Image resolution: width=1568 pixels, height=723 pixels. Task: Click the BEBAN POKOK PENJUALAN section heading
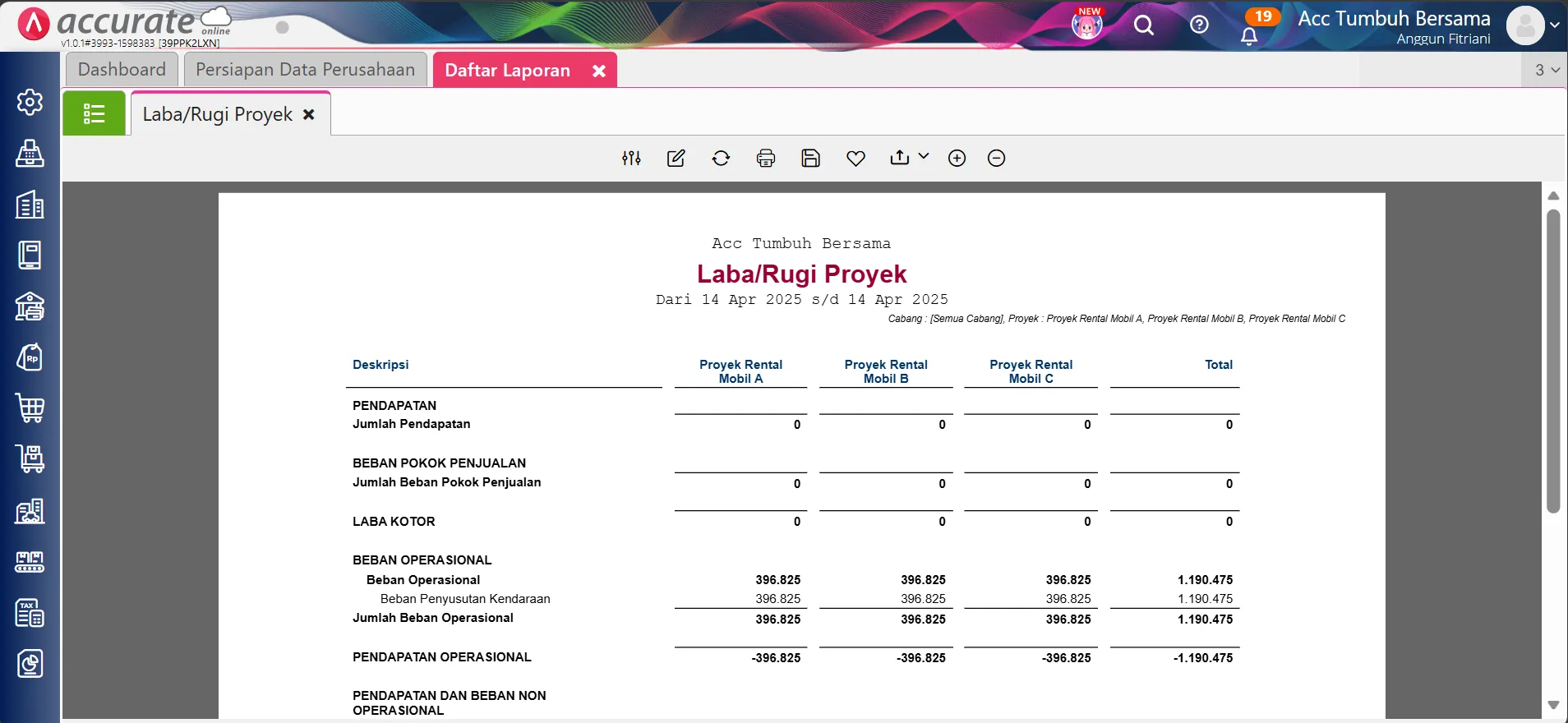[x=440, y=463]
